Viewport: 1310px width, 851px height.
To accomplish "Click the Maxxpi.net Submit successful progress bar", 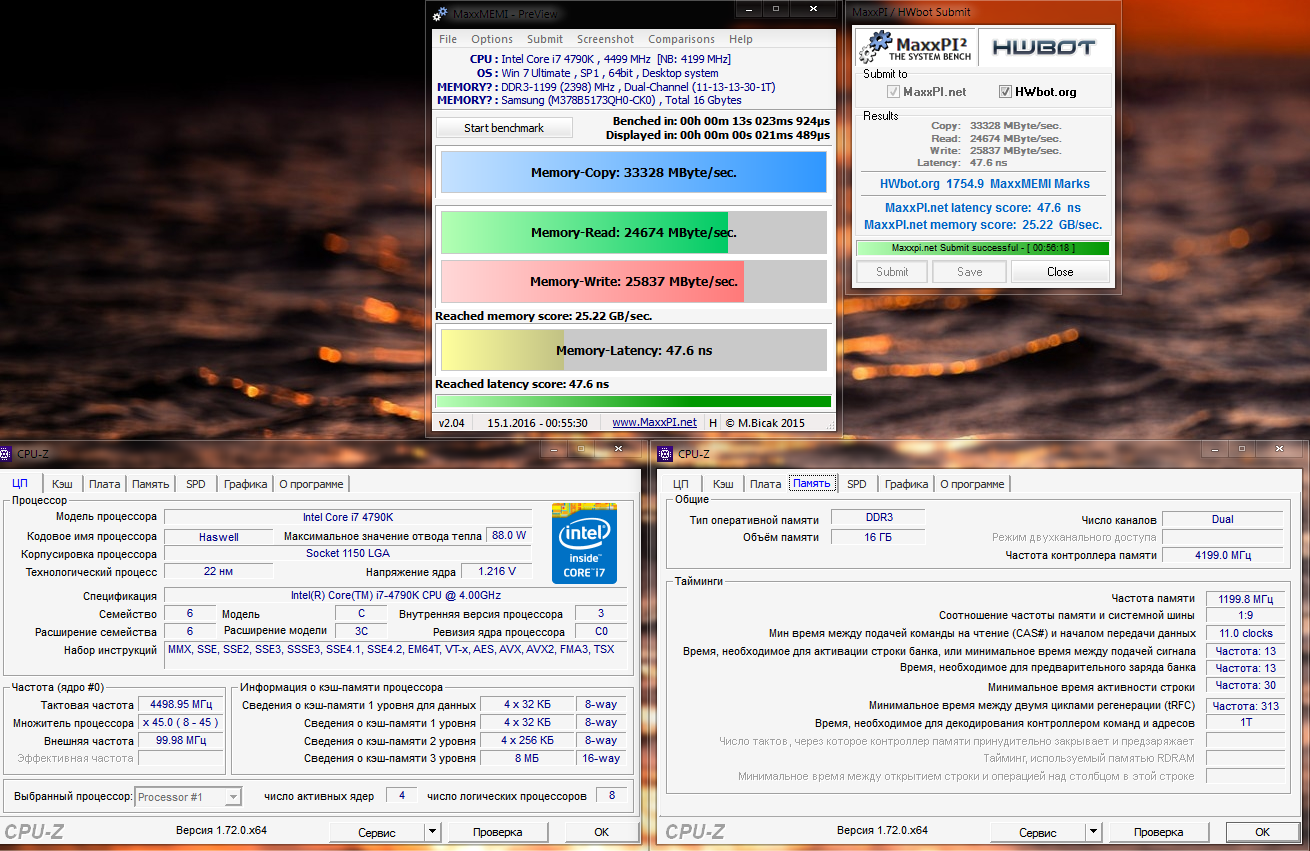I will pos(982,248).
